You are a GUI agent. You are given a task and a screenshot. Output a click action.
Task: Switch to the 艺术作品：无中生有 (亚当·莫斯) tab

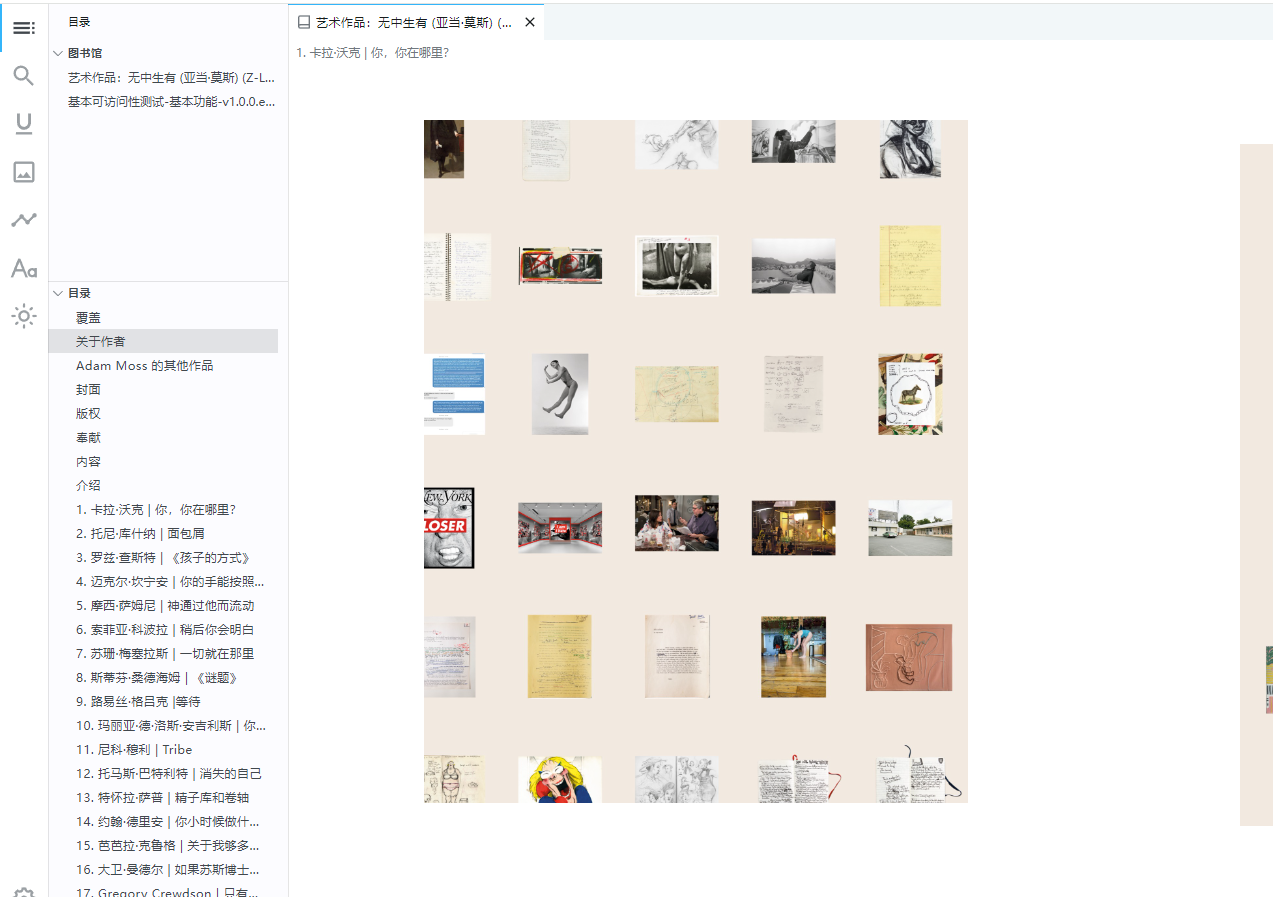(414, 22)
